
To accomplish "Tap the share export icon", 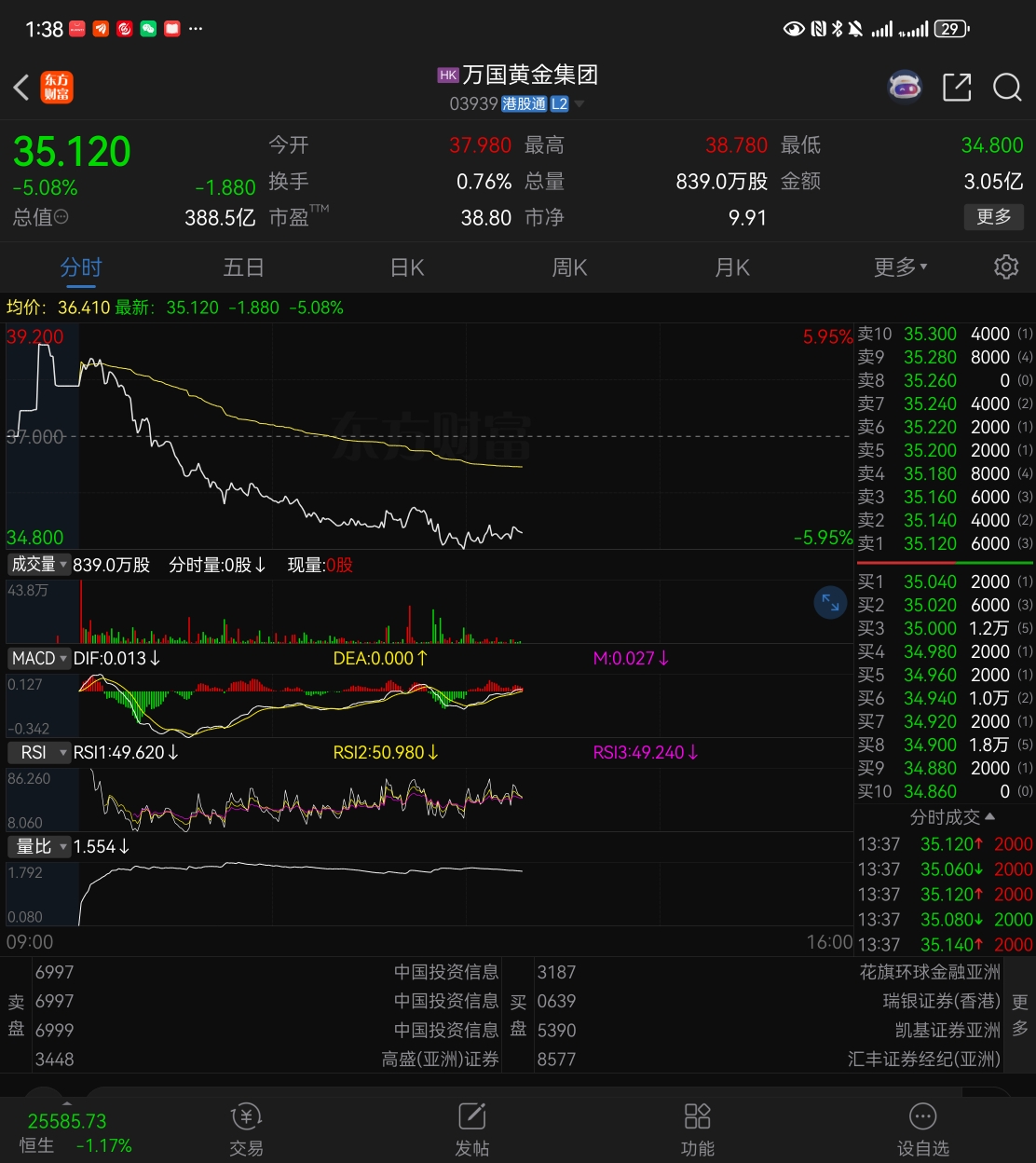I will point(957,87).
